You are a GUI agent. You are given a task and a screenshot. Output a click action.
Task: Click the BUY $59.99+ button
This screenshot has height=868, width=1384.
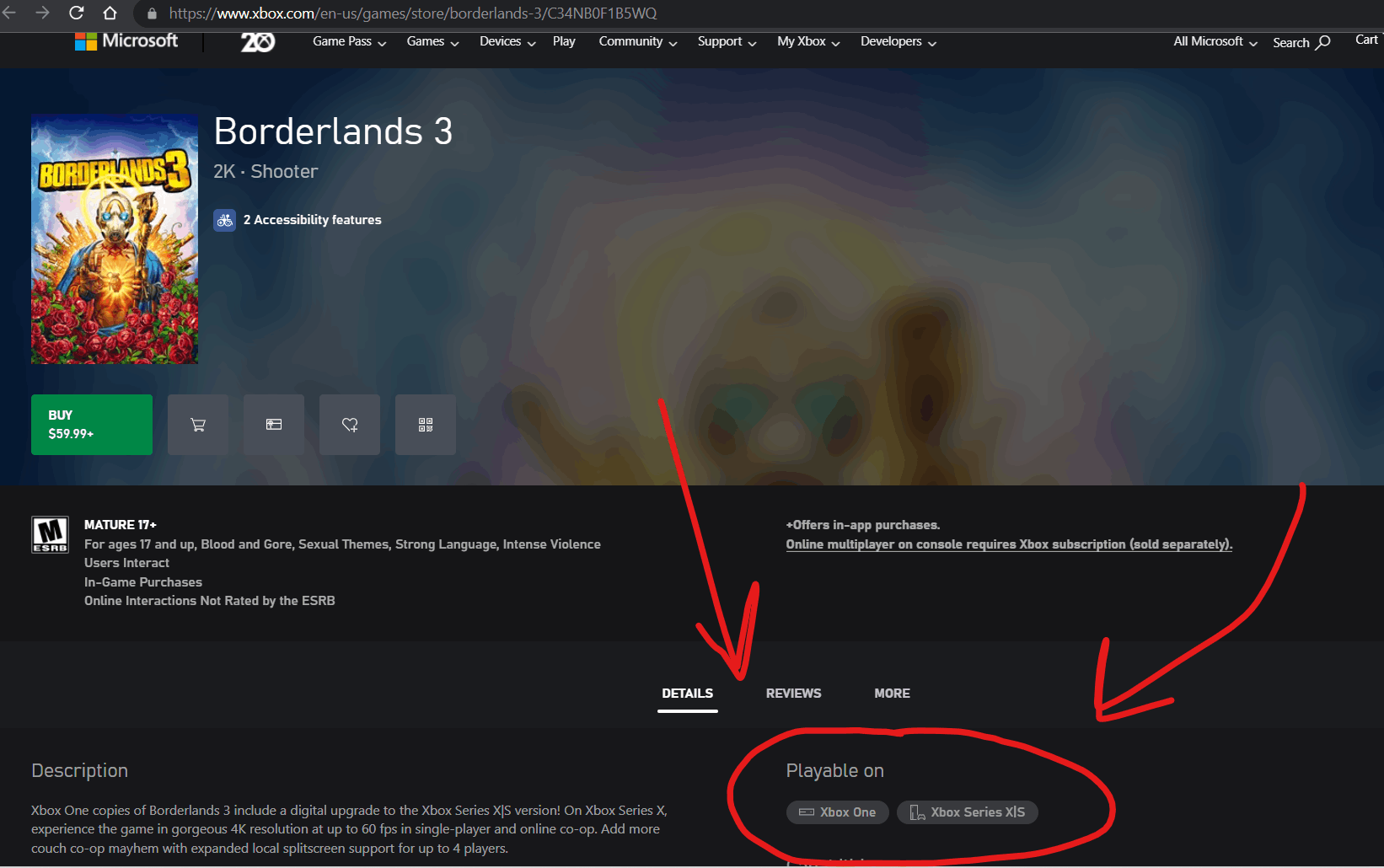pos(92,425)
